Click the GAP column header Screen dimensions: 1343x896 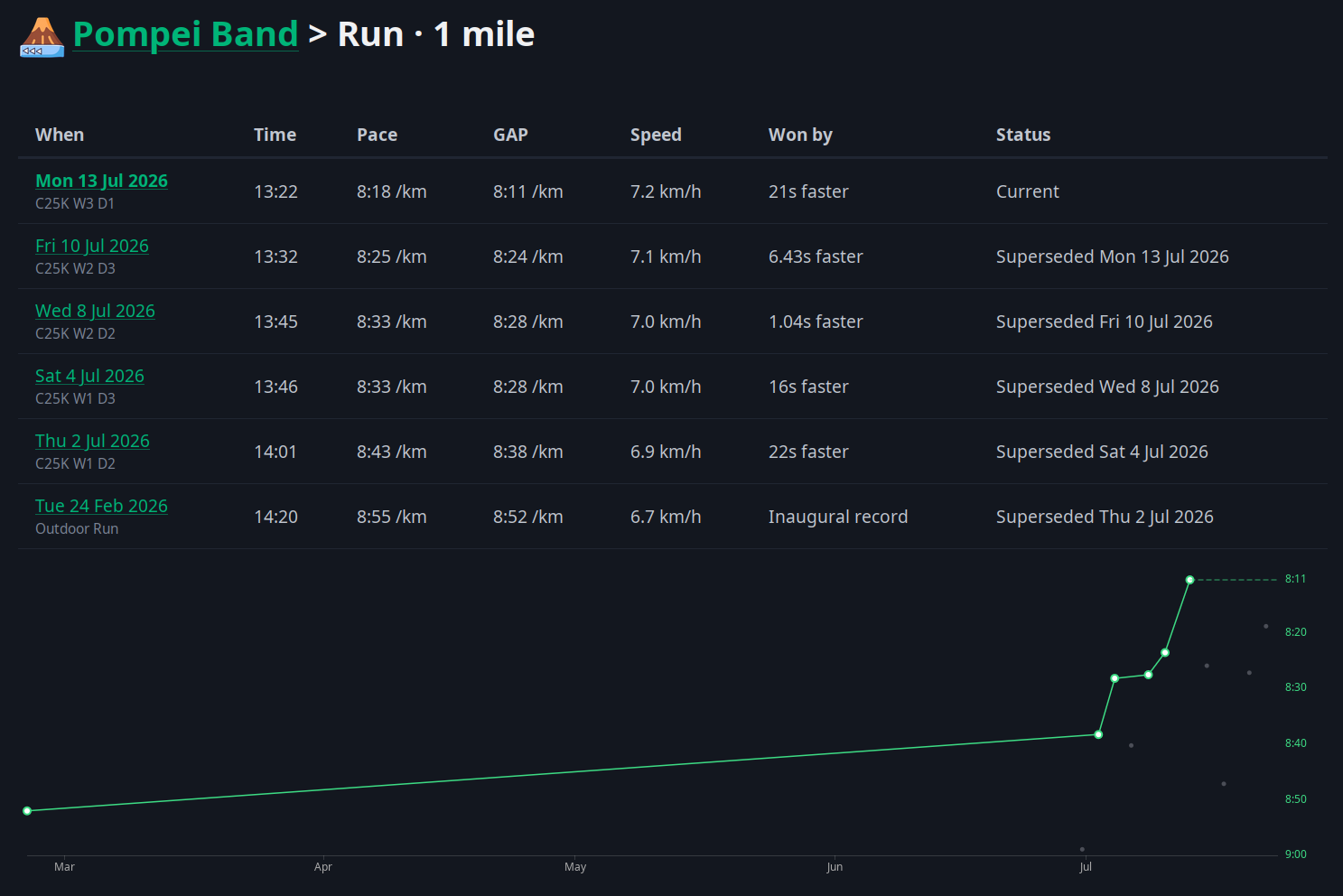tap(510, 135)
